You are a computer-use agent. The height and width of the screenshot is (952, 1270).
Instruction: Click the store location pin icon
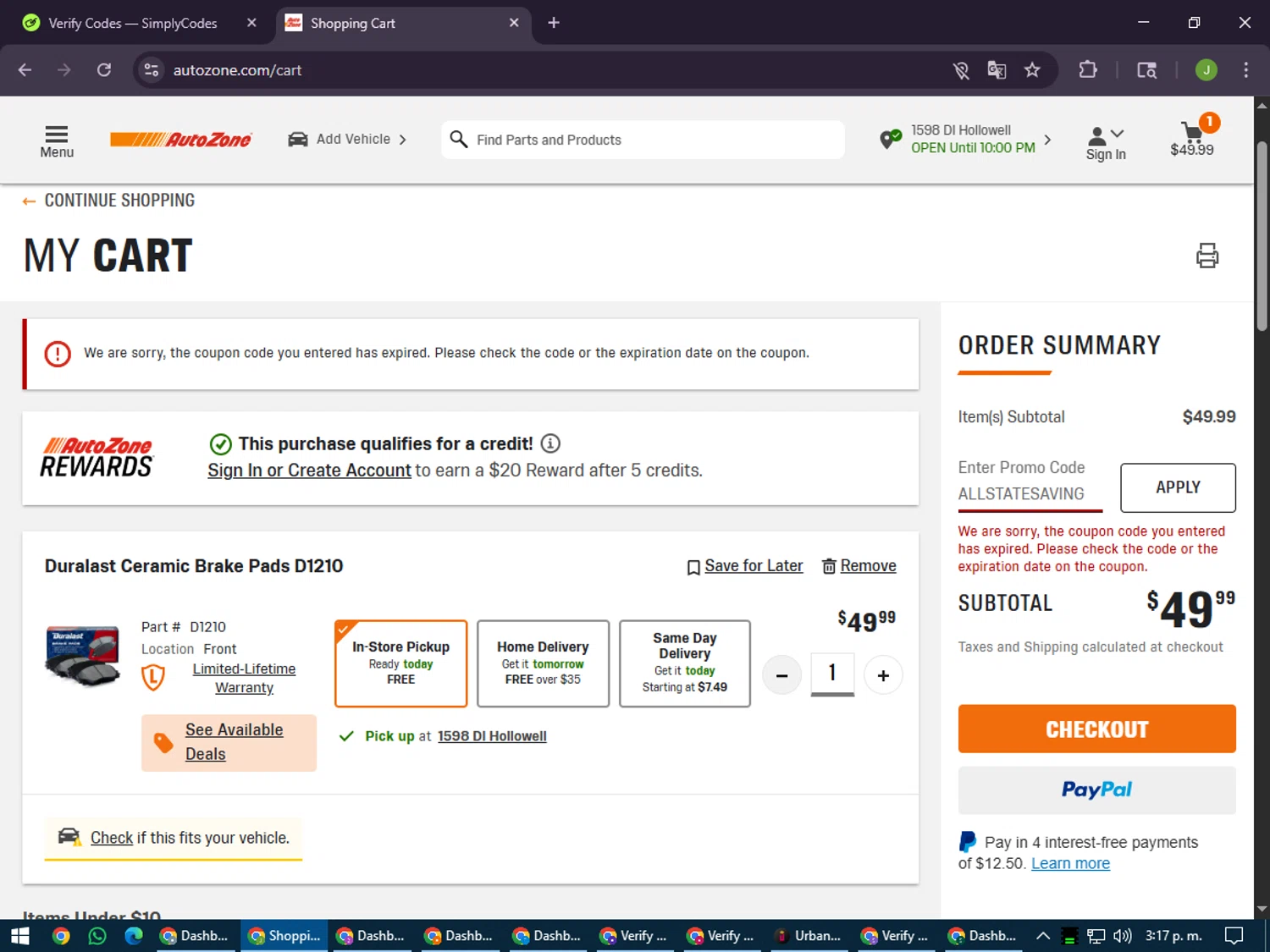tap(890, 139)
